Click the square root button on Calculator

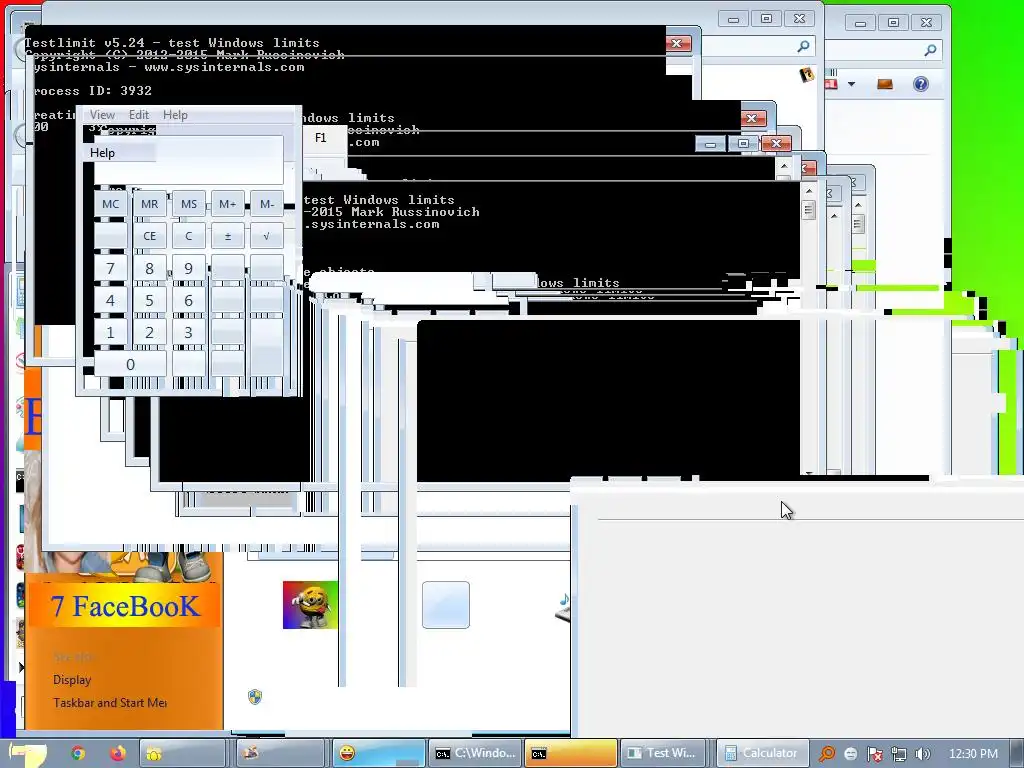[266, 236]
